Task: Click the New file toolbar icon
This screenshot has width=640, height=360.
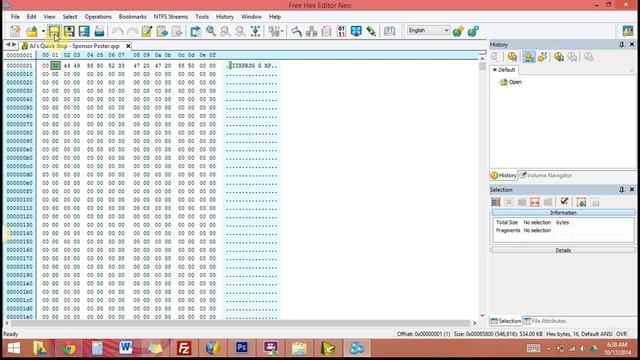Action: point(16,31)
